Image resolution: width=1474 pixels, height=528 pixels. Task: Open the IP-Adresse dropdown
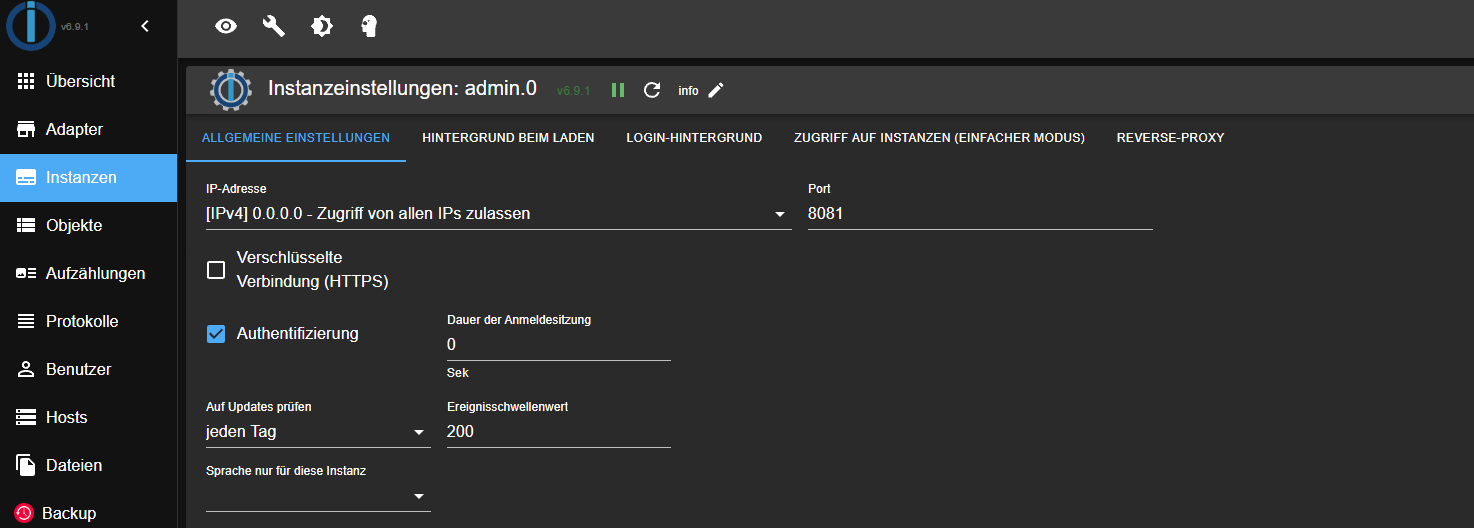pyautogui.click(x=498, y=213)
